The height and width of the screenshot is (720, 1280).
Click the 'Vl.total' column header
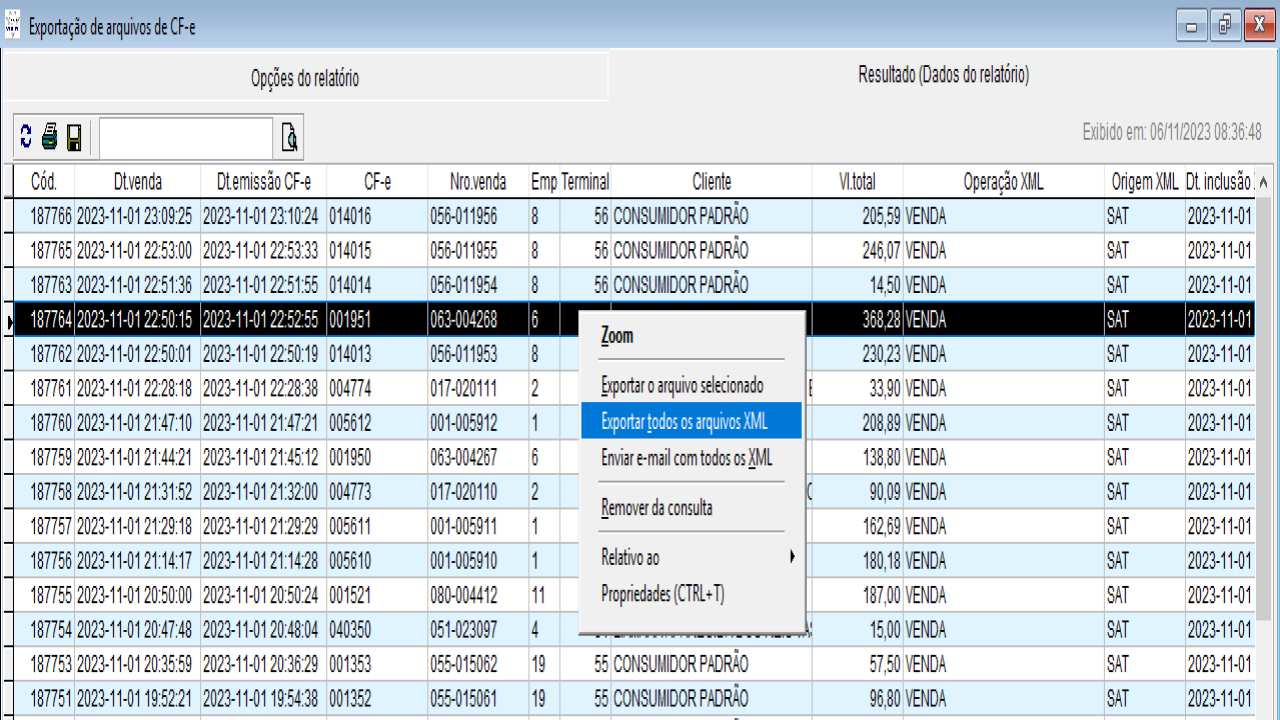click(x=857, y=182)
